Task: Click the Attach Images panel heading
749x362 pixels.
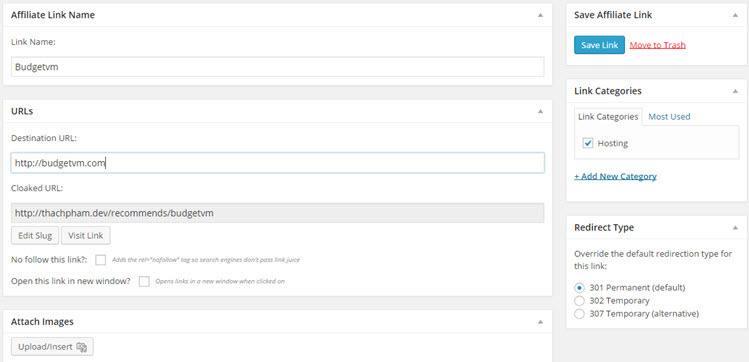Action: coord(42,322)
